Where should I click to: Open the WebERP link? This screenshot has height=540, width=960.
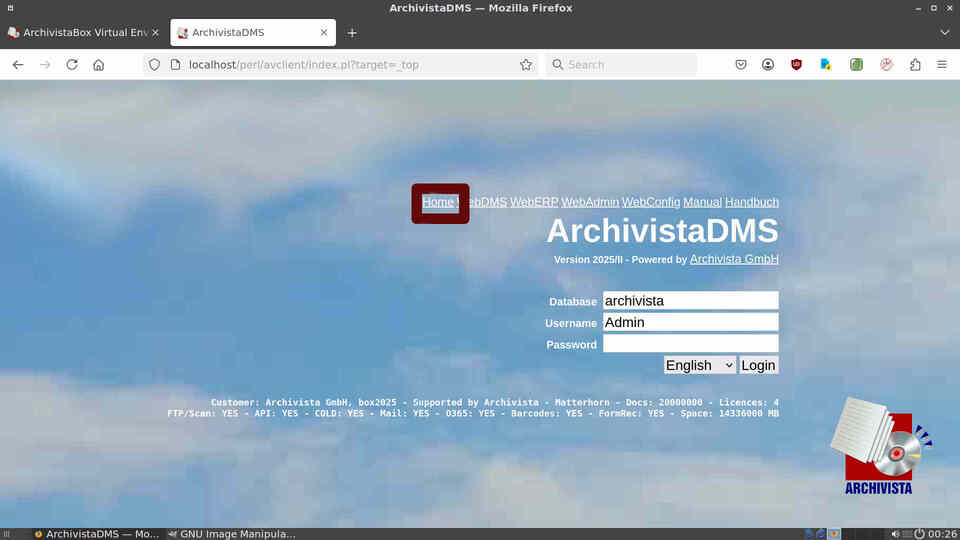point(534,202)
